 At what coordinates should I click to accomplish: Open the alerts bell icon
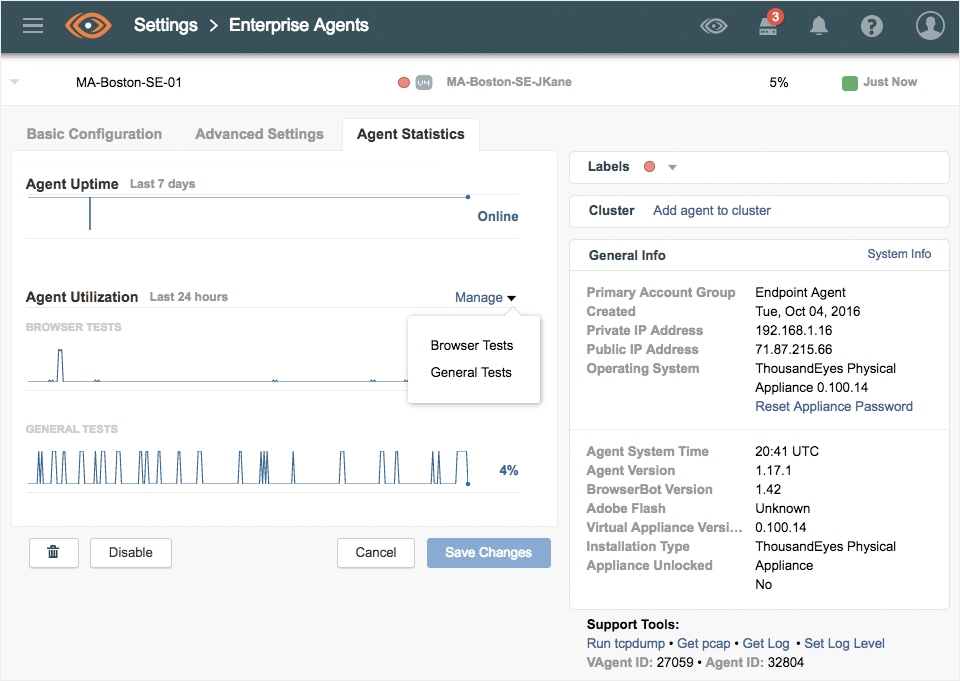tap(819, 26)
